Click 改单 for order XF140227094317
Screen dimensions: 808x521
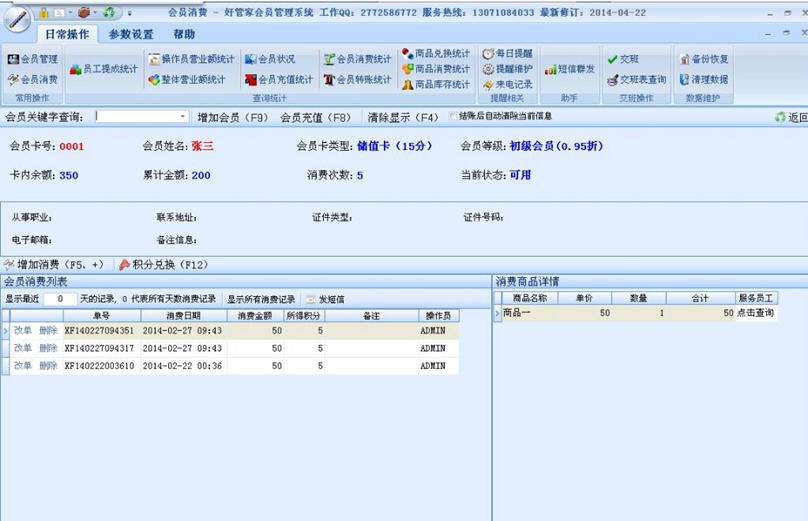[23, 348]
